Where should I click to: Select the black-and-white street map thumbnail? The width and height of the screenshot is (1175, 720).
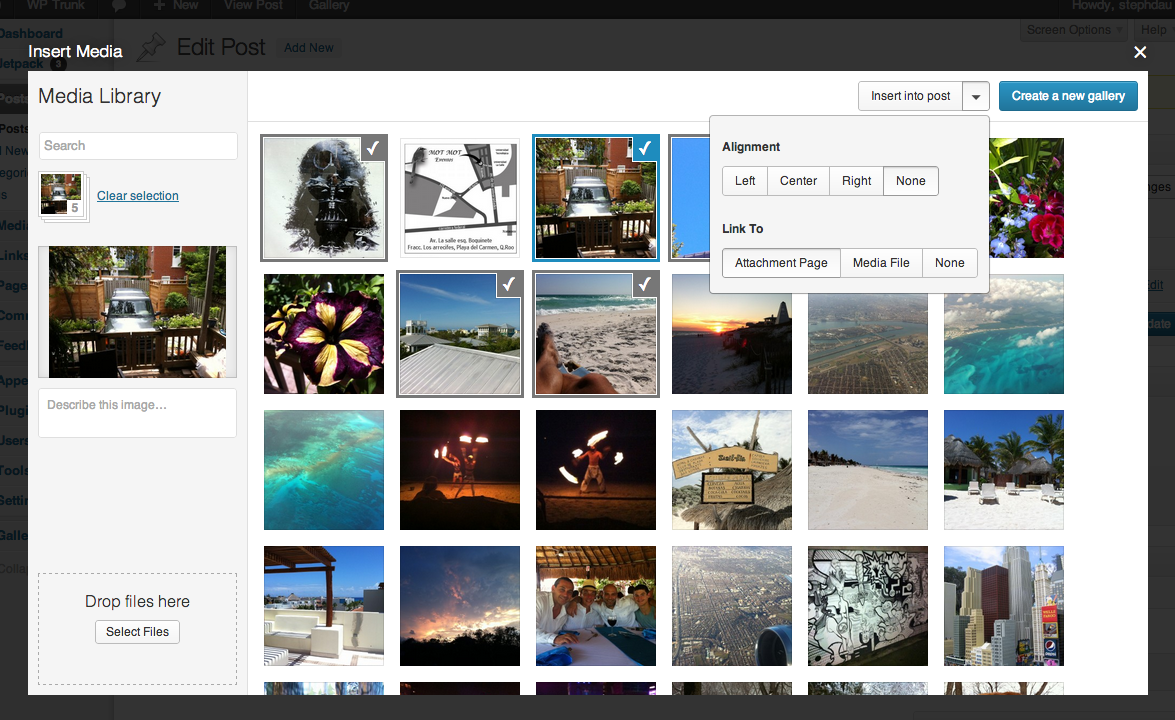click(460, 198)
